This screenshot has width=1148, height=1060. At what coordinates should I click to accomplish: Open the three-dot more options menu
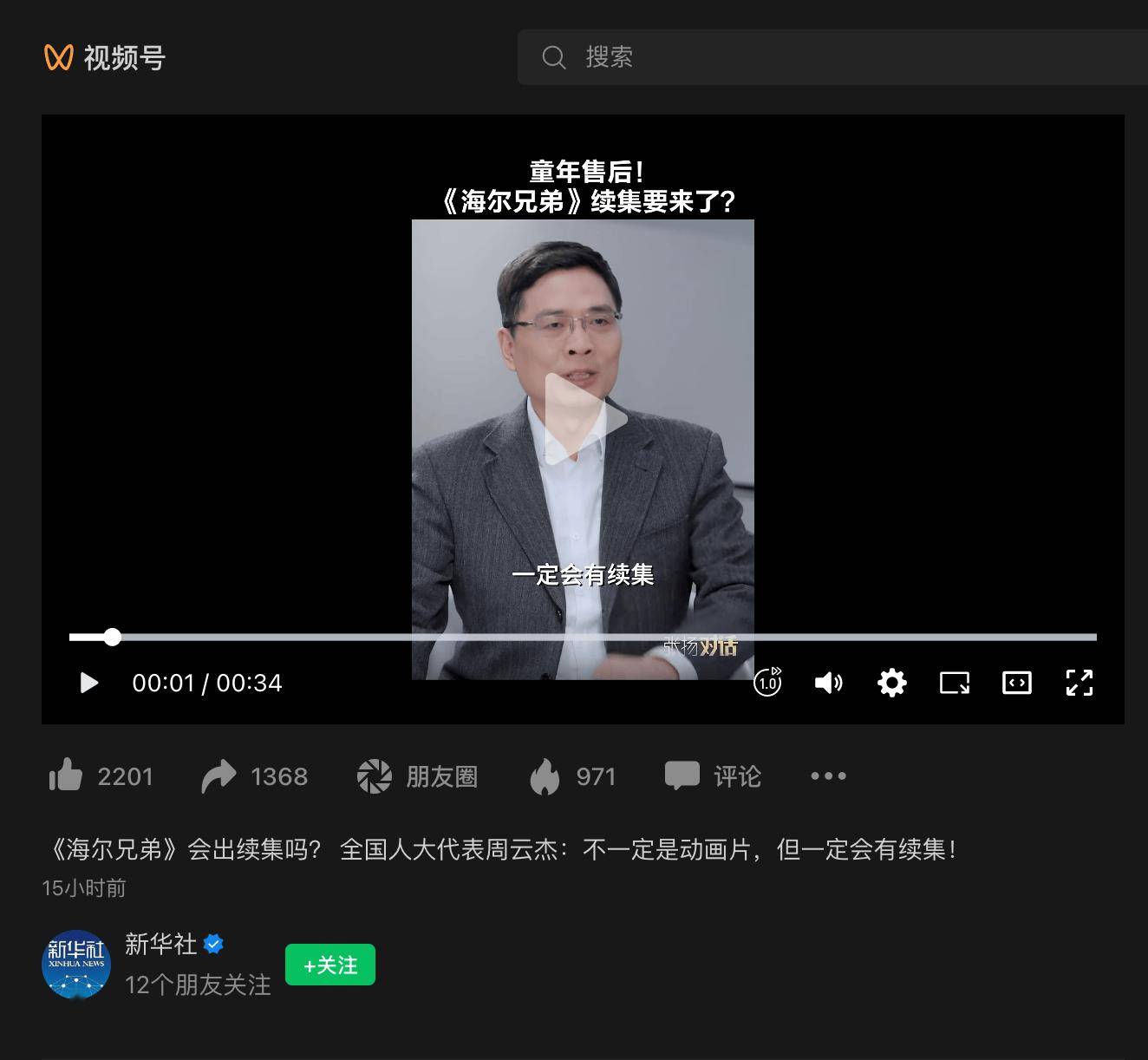pos(828,775)
